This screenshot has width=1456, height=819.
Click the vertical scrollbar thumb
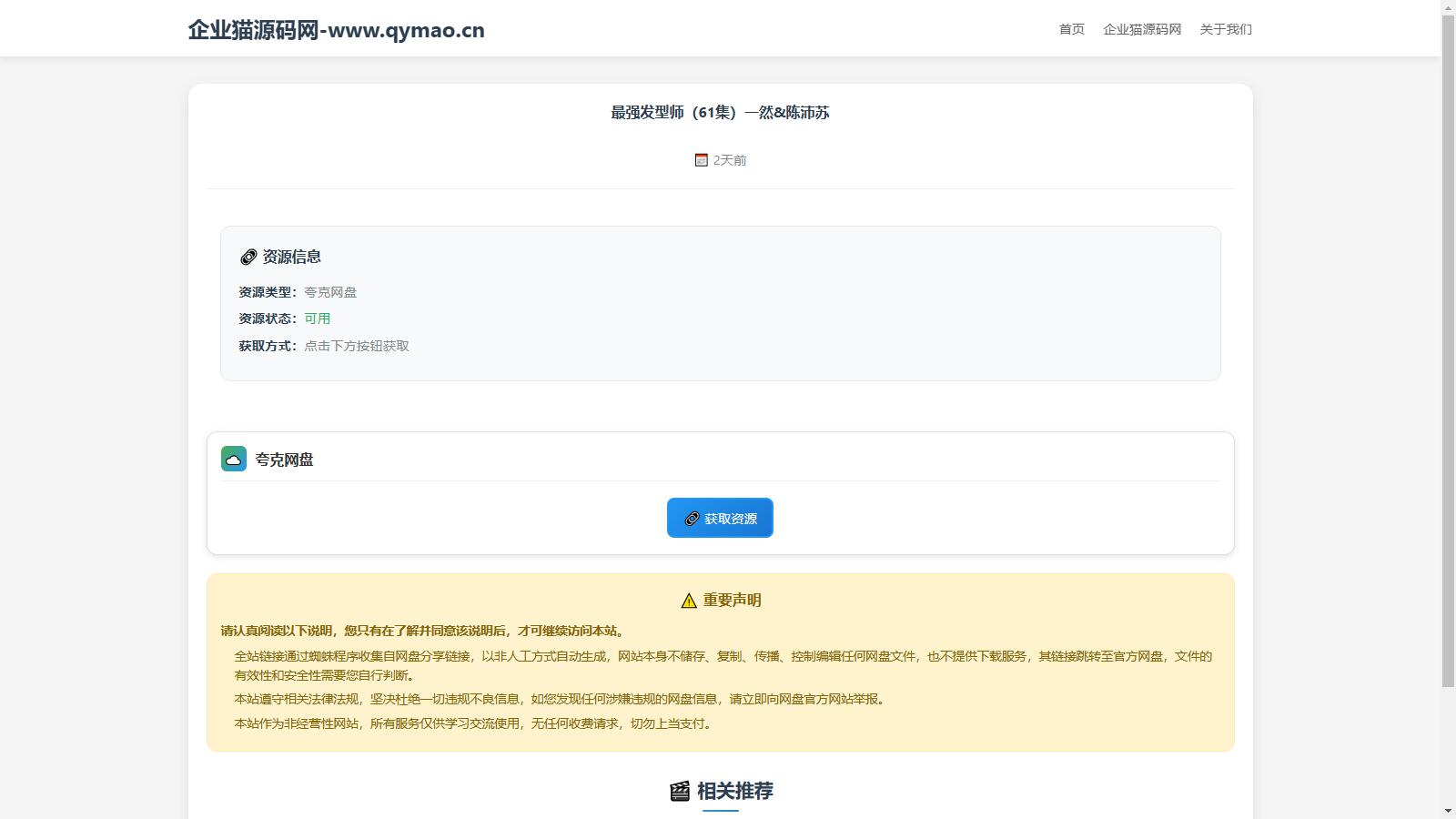[x=1448, y=346]
